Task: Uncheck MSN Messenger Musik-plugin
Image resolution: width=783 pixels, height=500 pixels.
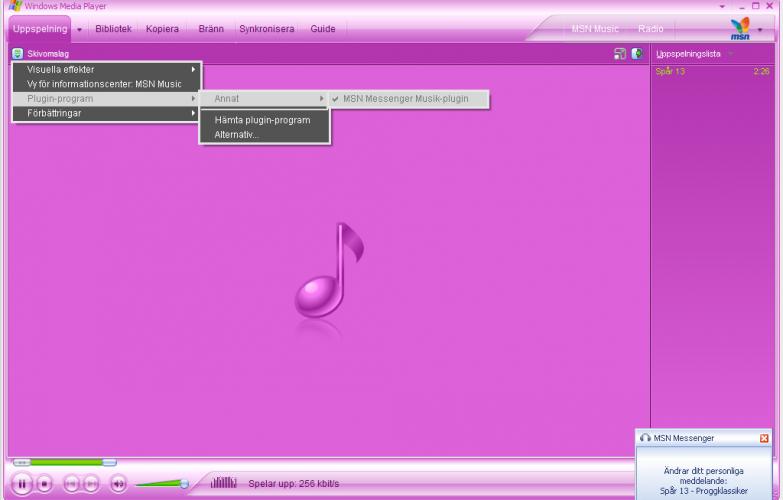Action: pyautogui.click(x=404, y=99)
